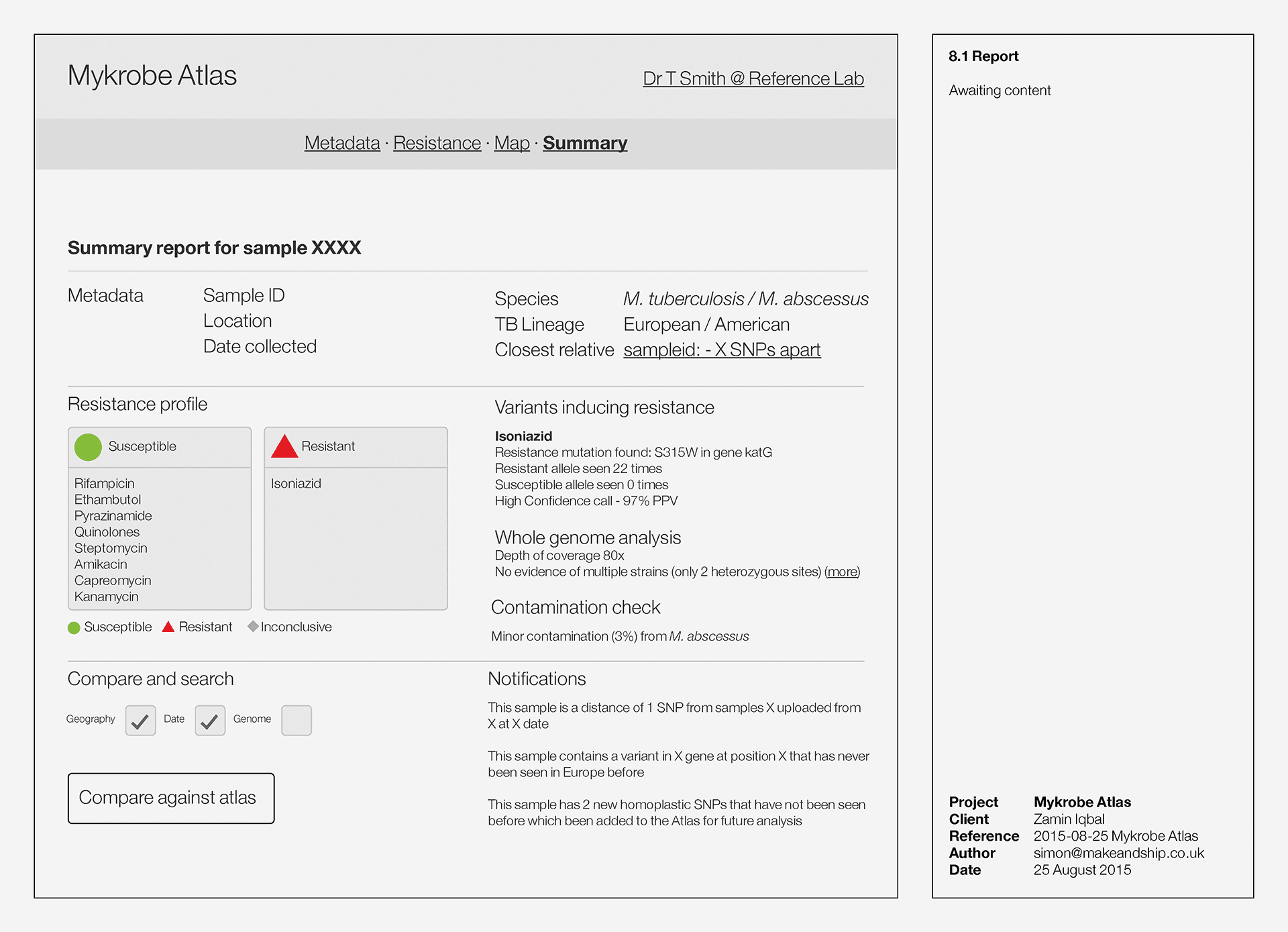1288x932 pixels.
Task: Click the minor contamination (3%) text
Action: pos(620,636)
